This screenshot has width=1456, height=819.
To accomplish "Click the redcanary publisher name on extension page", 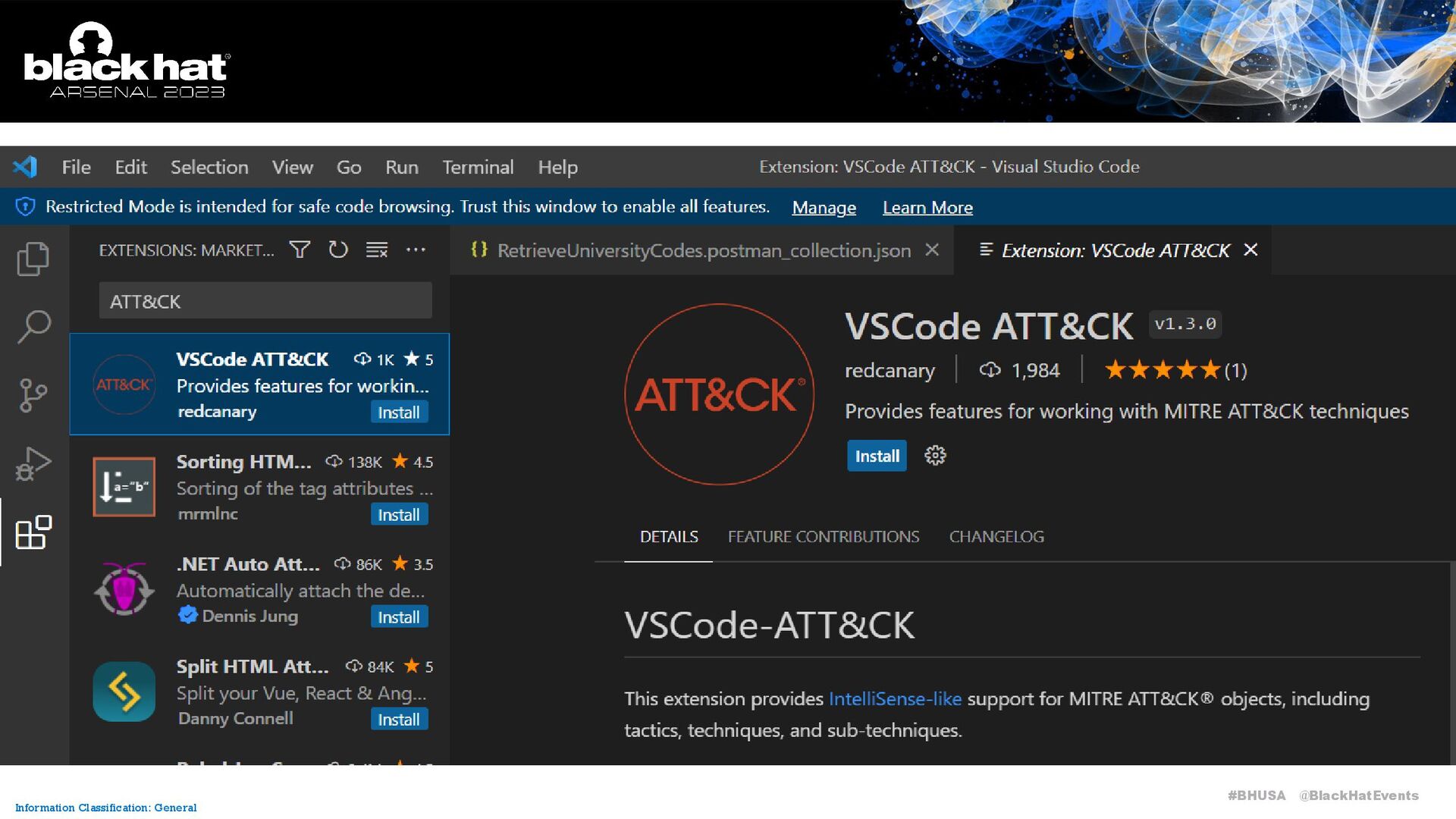I will click(890, 370).
